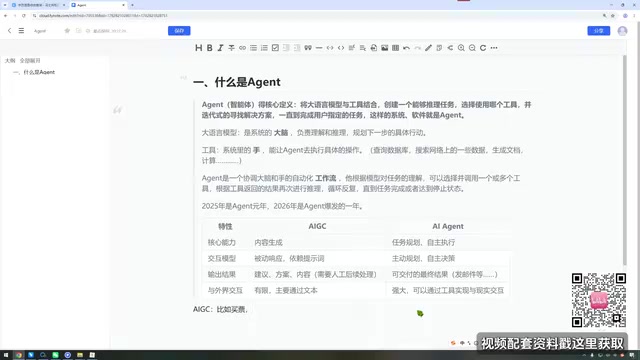The width and height of the screenshot is (640, 360).
Task: Zoom in with the magnifier plus icon
Action: (x=461, y=48)
